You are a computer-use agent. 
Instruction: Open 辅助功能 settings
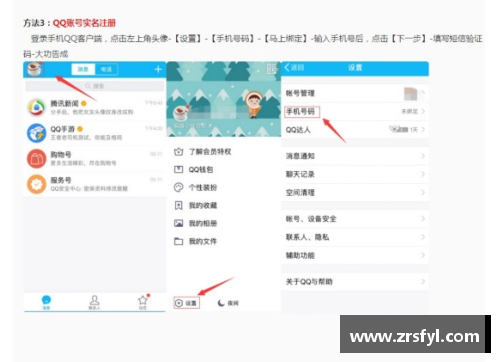point(355,256)
